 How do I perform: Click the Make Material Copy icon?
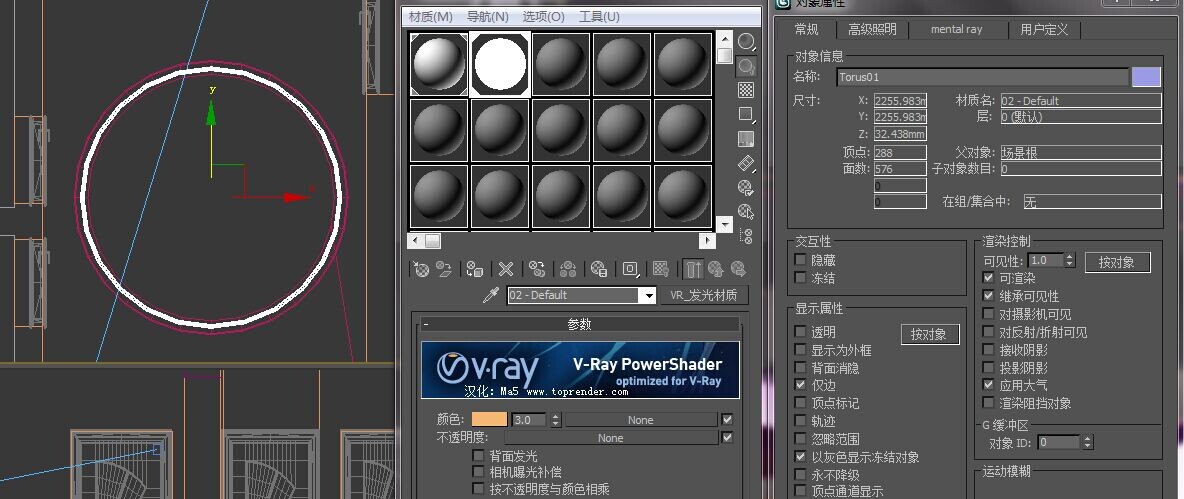click(x=537, y=269)
